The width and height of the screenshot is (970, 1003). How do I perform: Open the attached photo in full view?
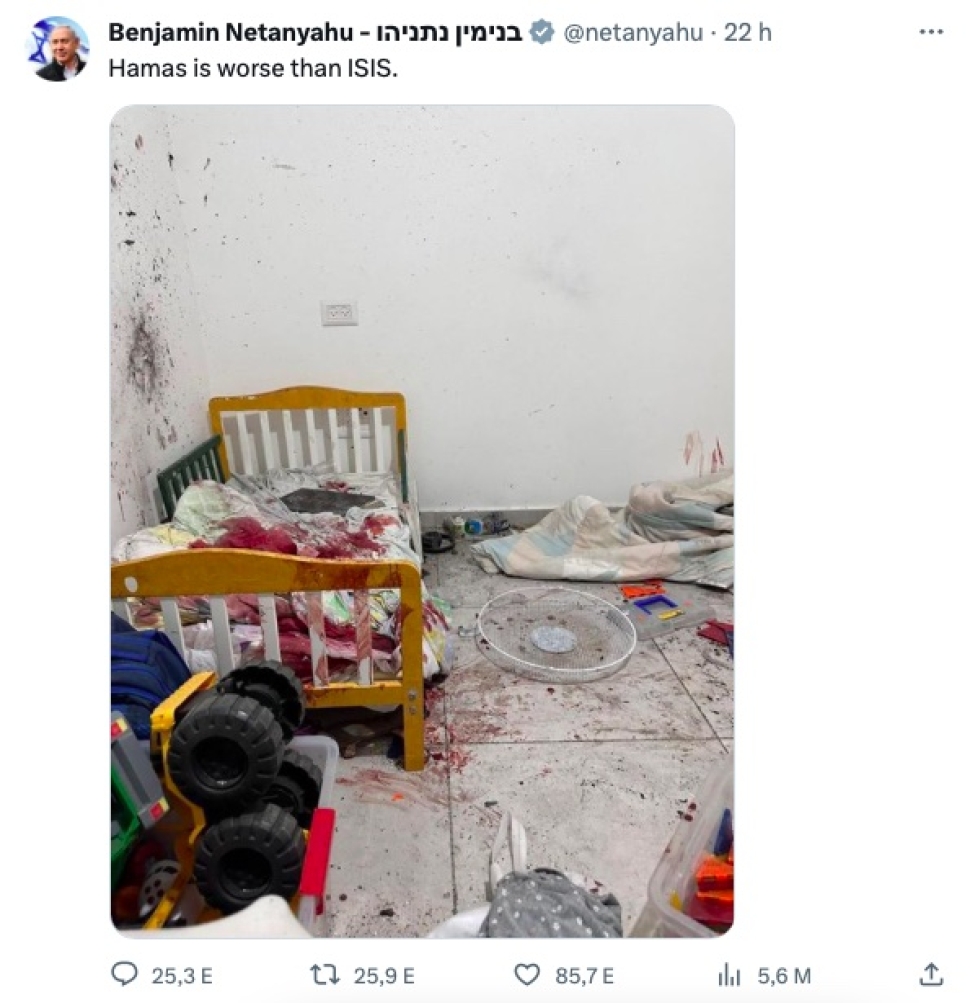(422, 521)
